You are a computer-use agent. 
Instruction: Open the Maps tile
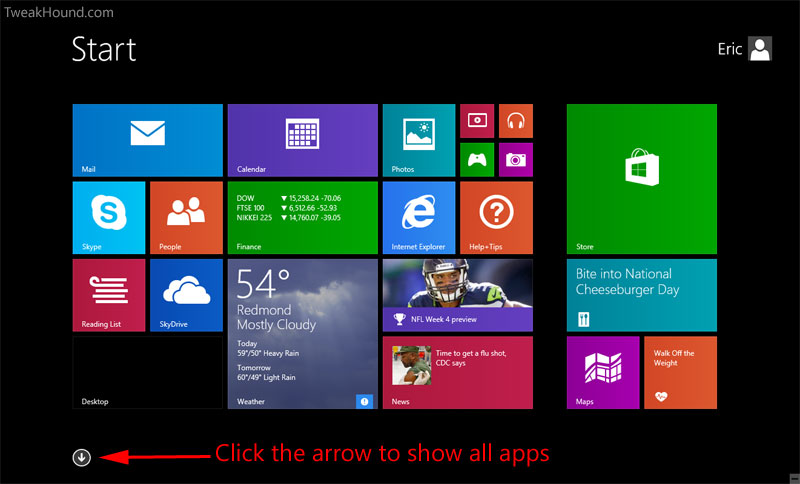tap(603, 373)
